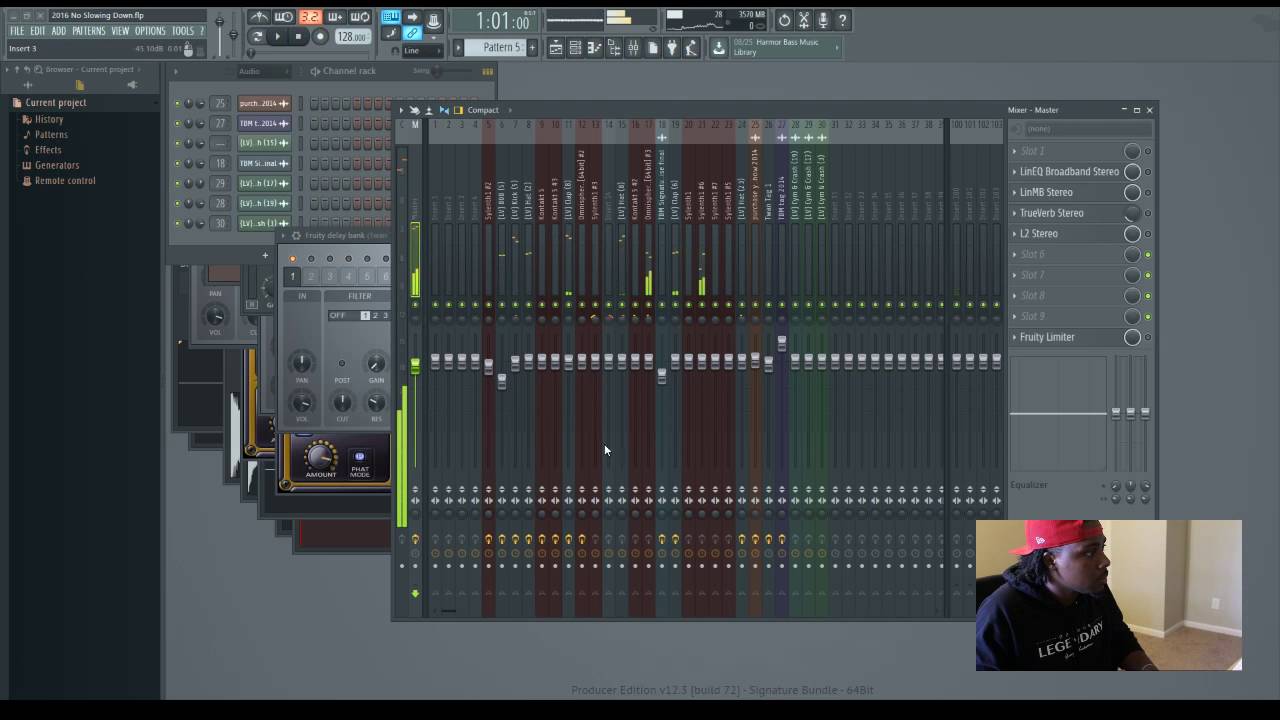Mute the TBM t..2014 channel

178,123
